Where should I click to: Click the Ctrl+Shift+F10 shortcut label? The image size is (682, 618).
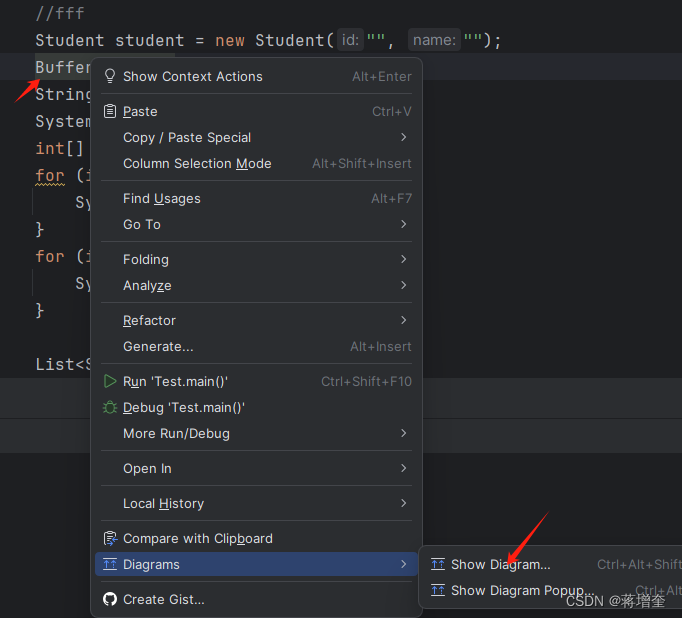click(366, 381)
